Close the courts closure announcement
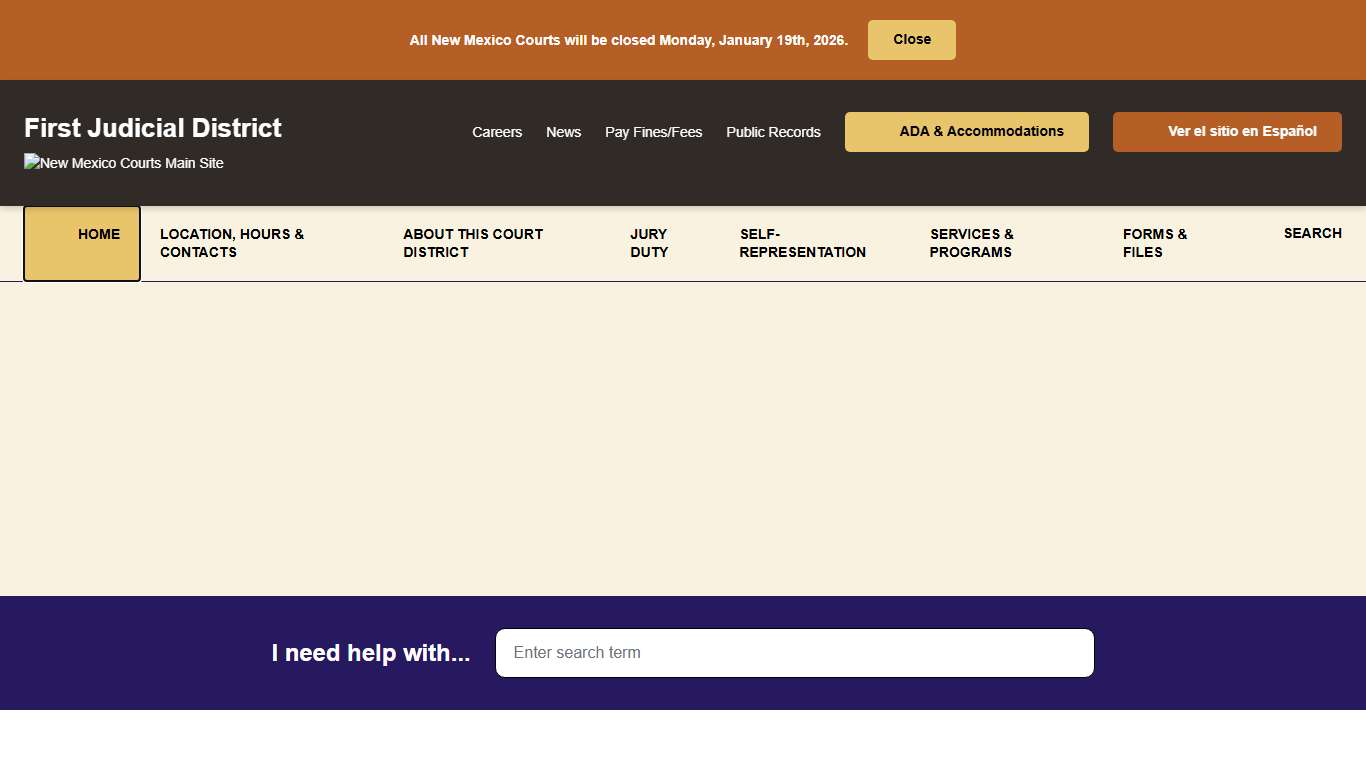1366x768 pixels. click(911, 39)
